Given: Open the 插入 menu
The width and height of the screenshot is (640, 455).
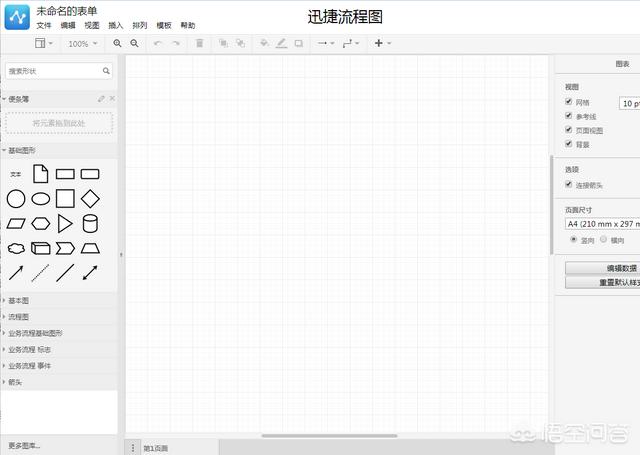Looking at the screenshot, I should [116, 26].
